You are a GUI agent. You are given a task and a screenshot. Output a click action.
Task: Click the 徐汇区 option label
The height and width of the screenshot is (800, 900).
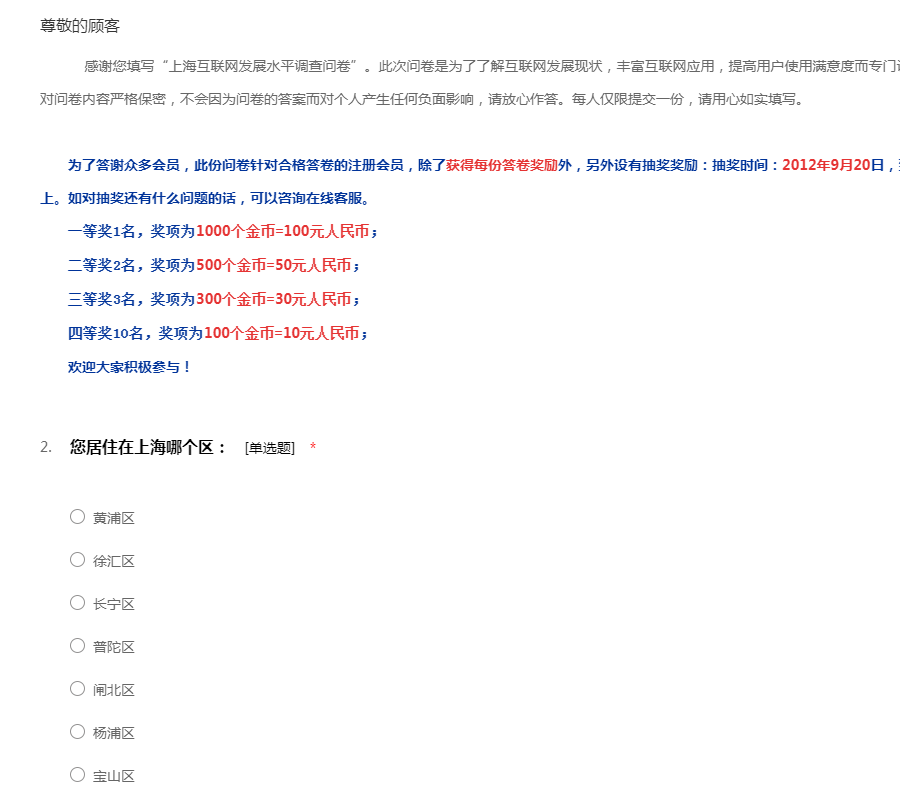point(113,561)
